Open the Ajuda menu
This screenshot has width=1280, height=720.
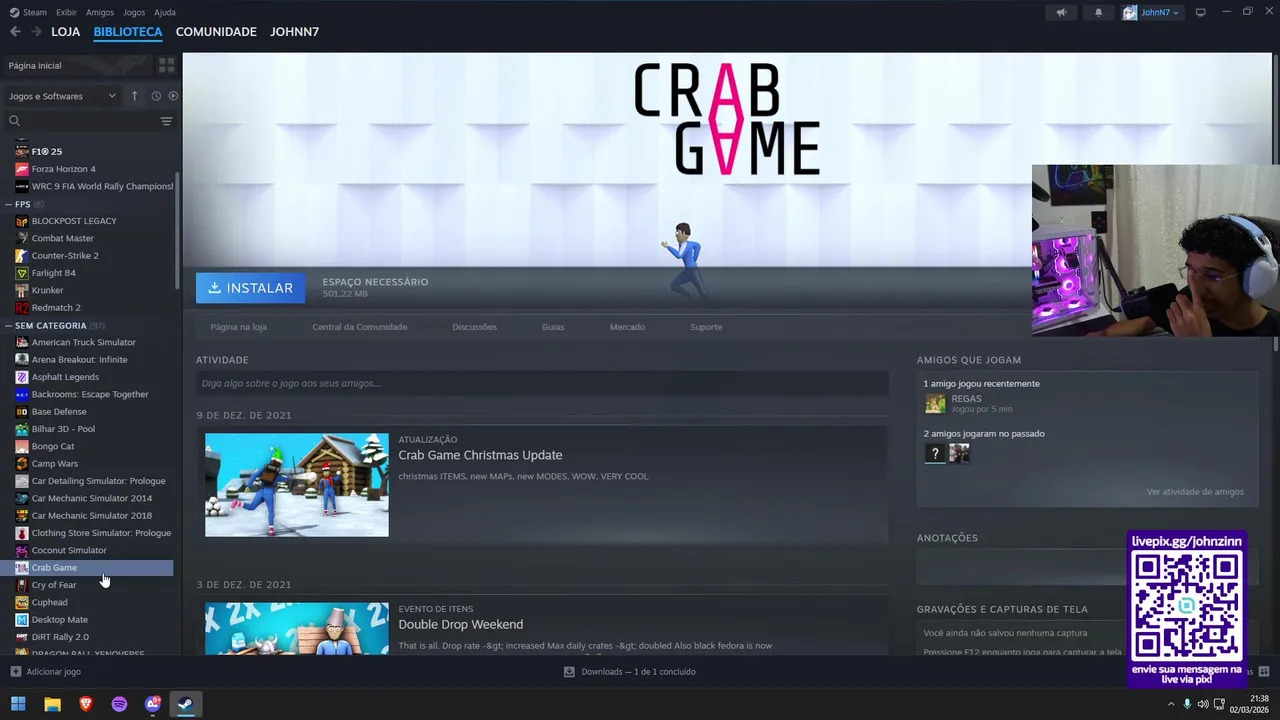click(165, 12)
